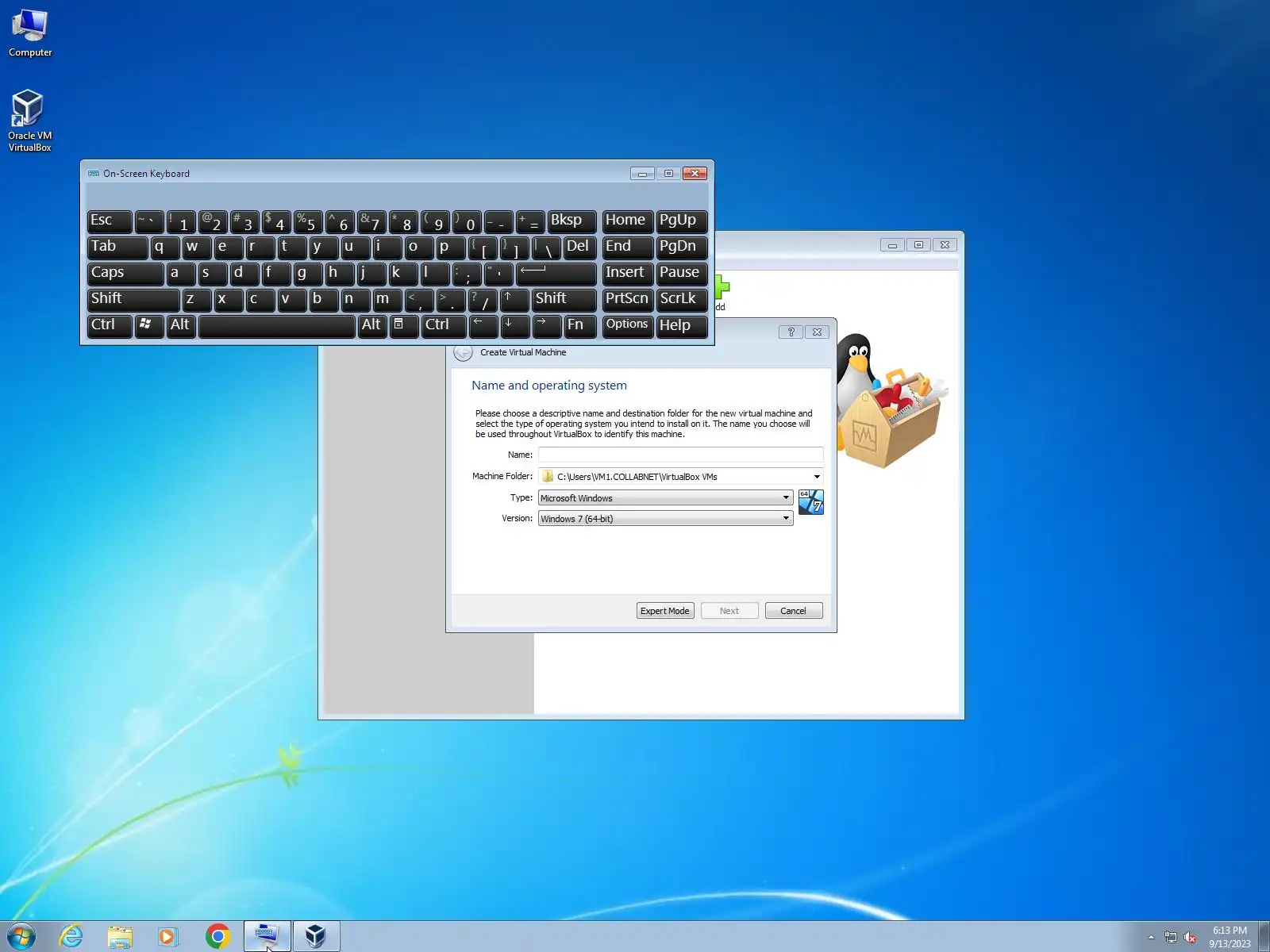Launch Google Chrome from the taskbar
This screenshot has height=952, width=1270.
[x=217, y=936]
